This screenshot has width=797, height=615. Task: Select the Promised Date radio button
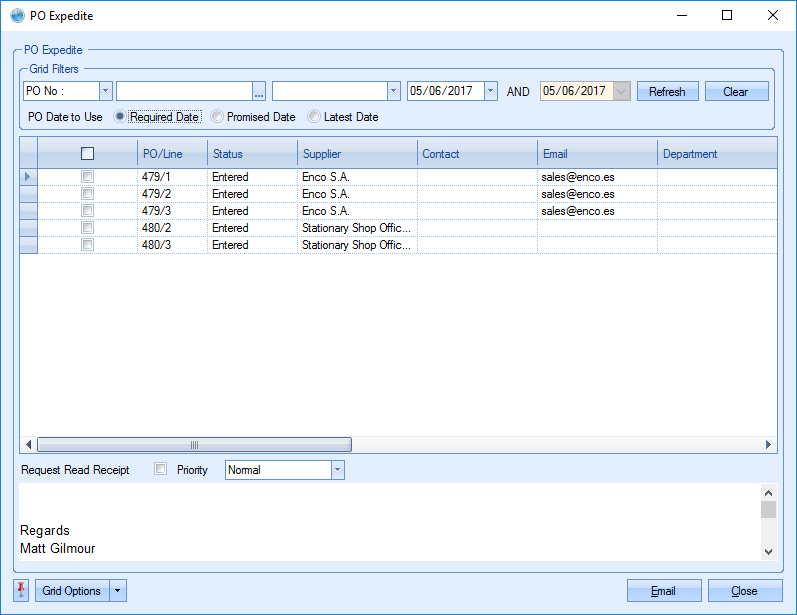(x=216, y=117)
